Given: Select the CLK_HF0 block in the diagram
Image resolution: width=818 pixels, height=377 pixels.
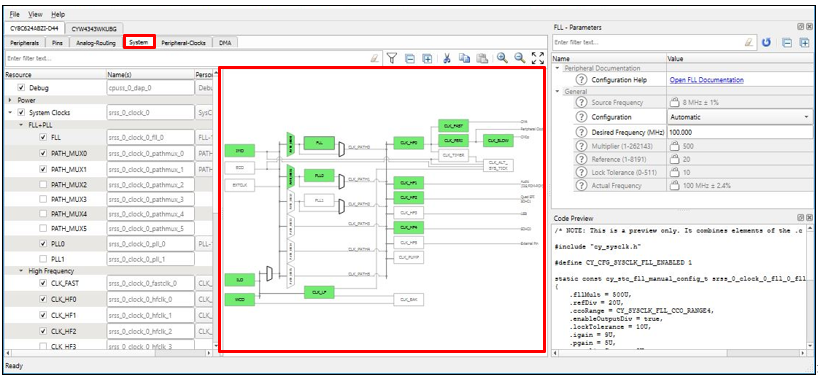Looking at the screenshot, I should point(408,142).
